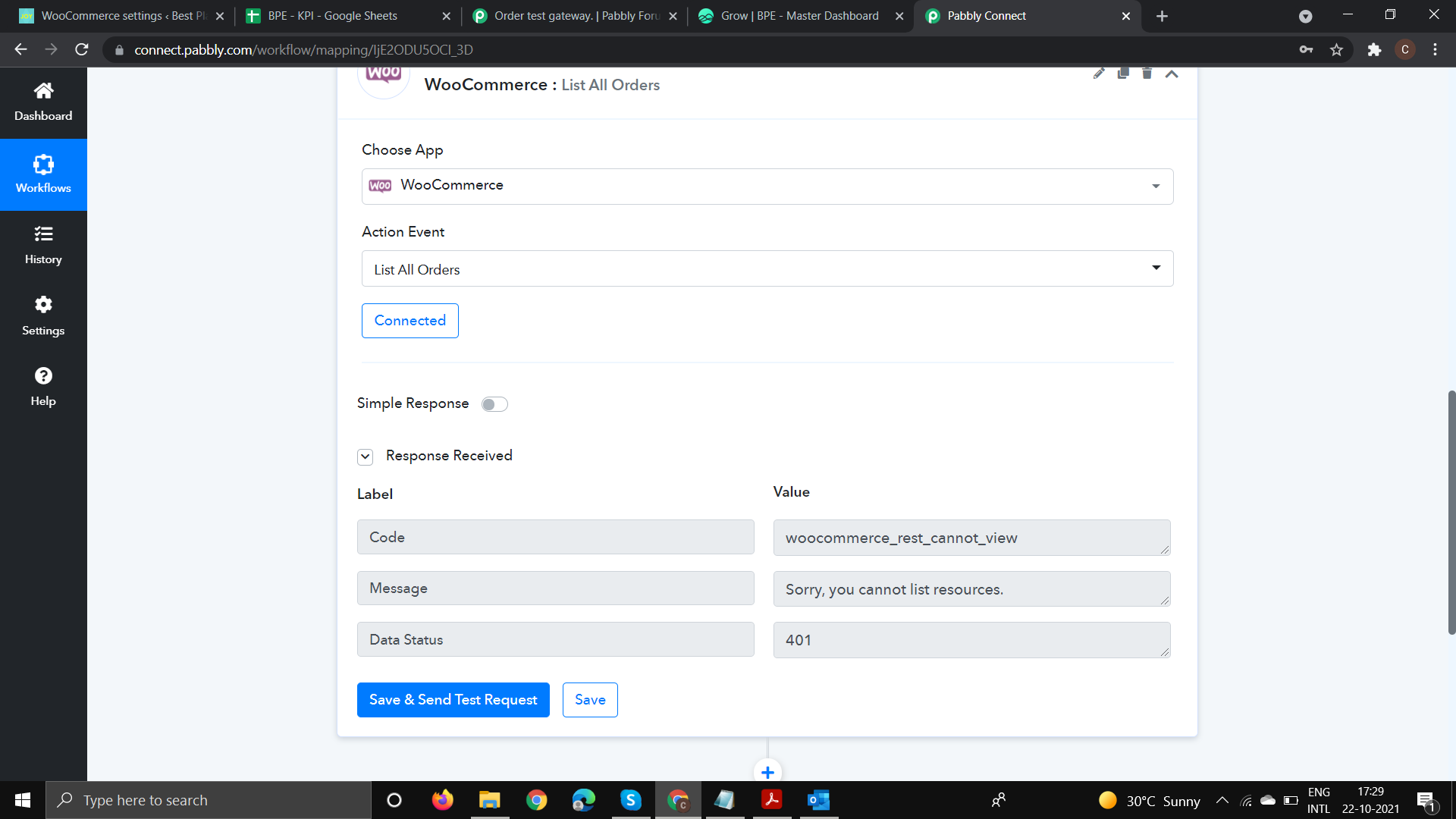Switch to Order test gateway Pabbly Forum tab
The image size is (1456, 819).
tap(576, 16)
